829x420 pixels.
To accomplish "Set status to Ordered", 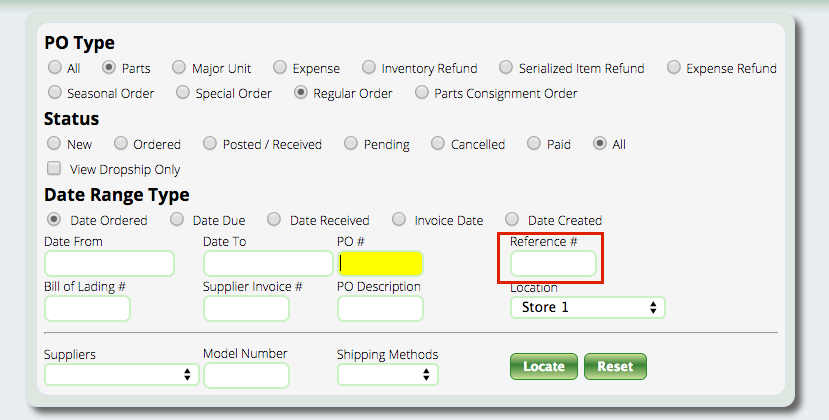I will click(121, 144).
